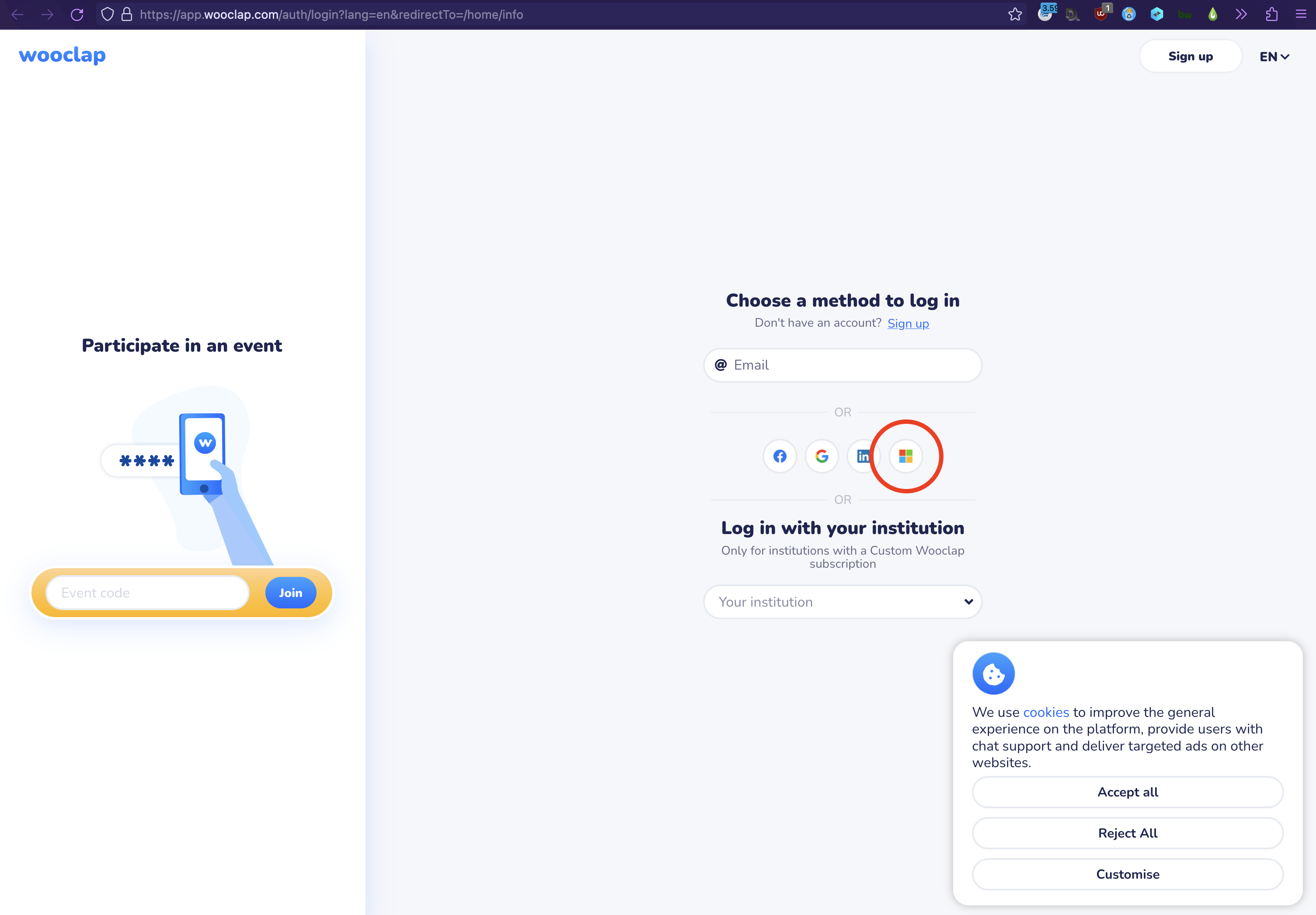
Task: Open the cookies policy link
Action: (1045, 712)
